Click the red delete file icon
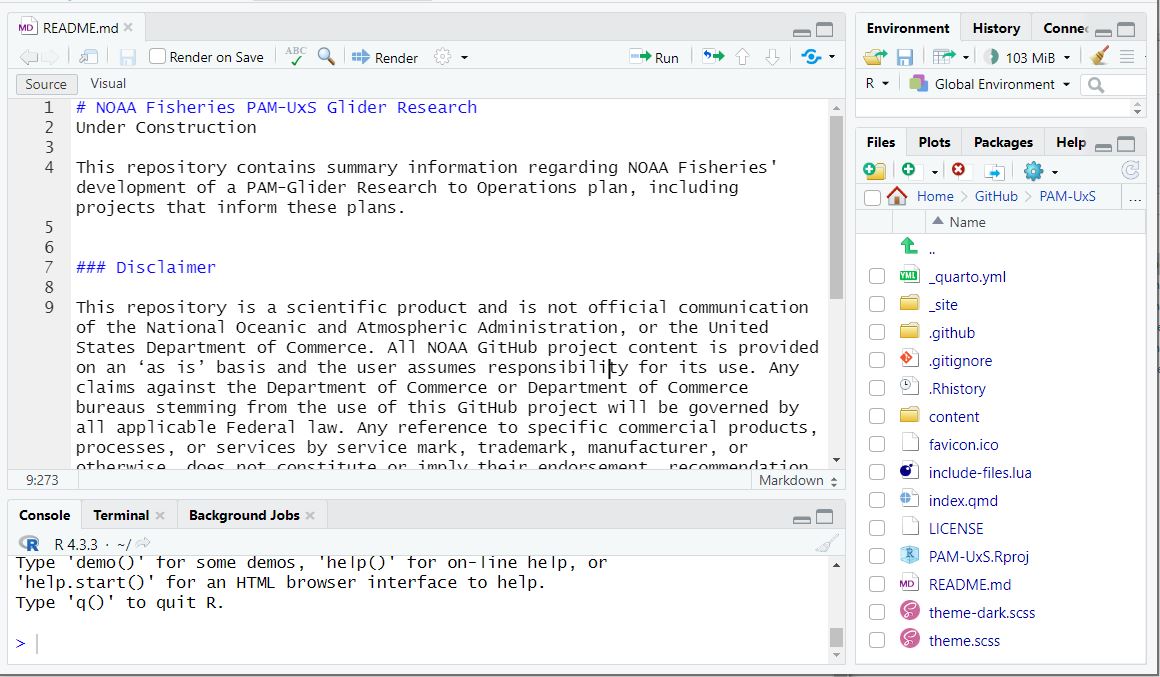This screenshot has height=677, width=1160. (x=959, y=171)
